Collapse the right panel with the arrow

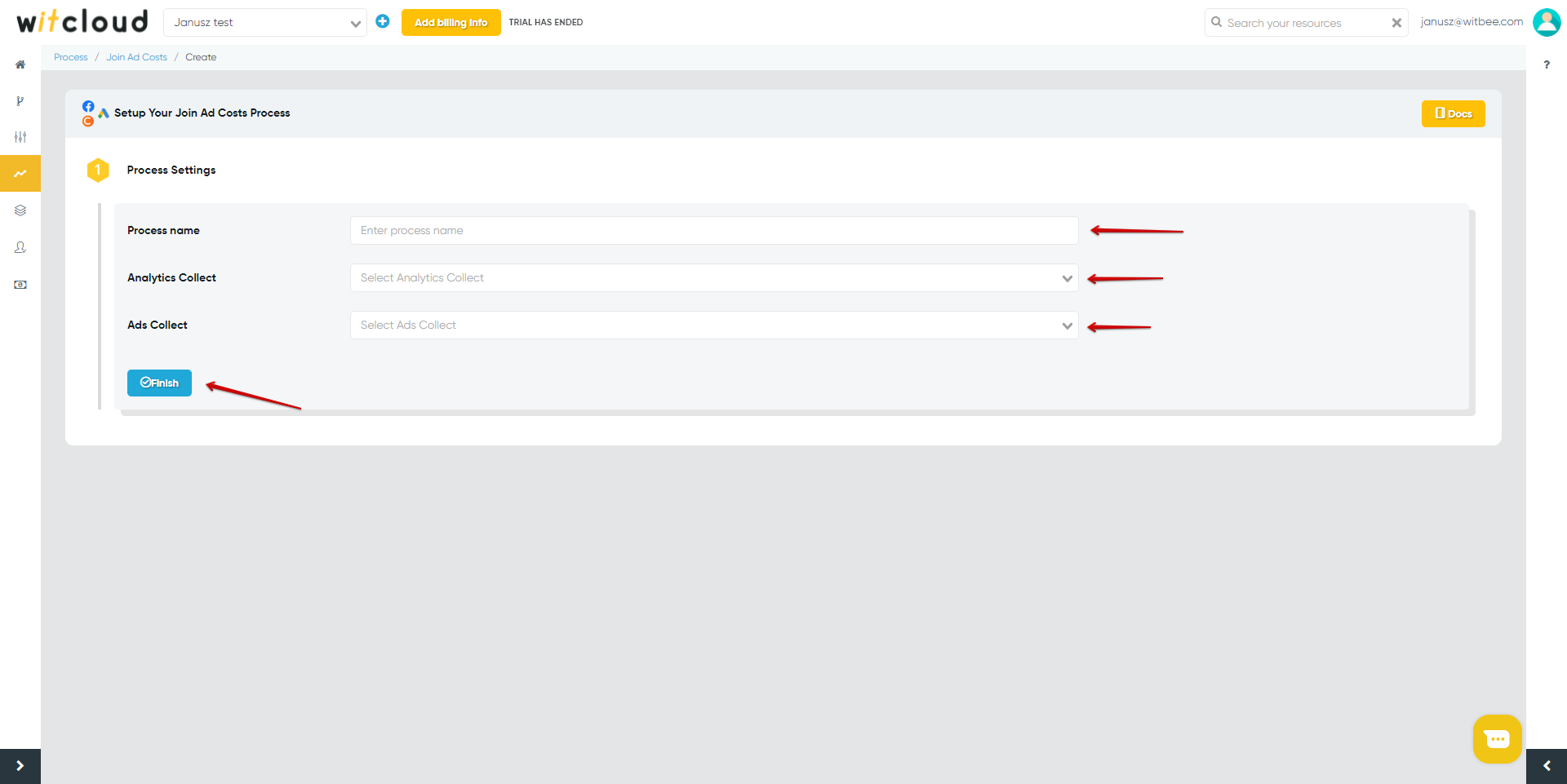click(x=1547, y=766)
